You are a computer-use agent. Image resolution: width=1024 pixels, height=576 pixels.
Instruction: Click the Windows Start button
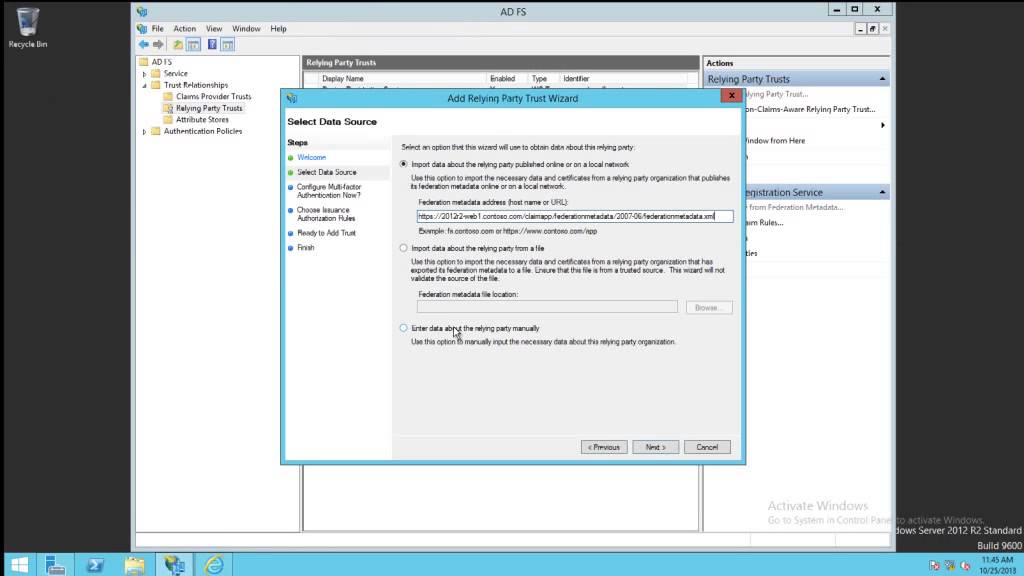20,564
